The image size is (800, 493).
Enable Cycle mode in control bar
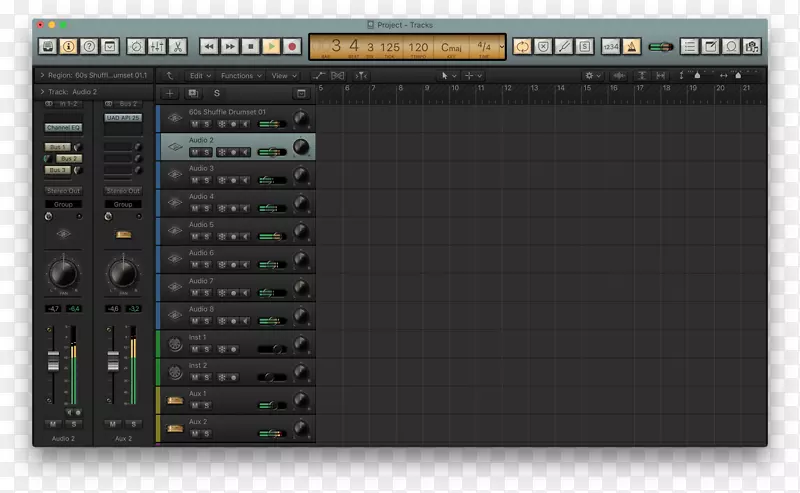[521, 46]
